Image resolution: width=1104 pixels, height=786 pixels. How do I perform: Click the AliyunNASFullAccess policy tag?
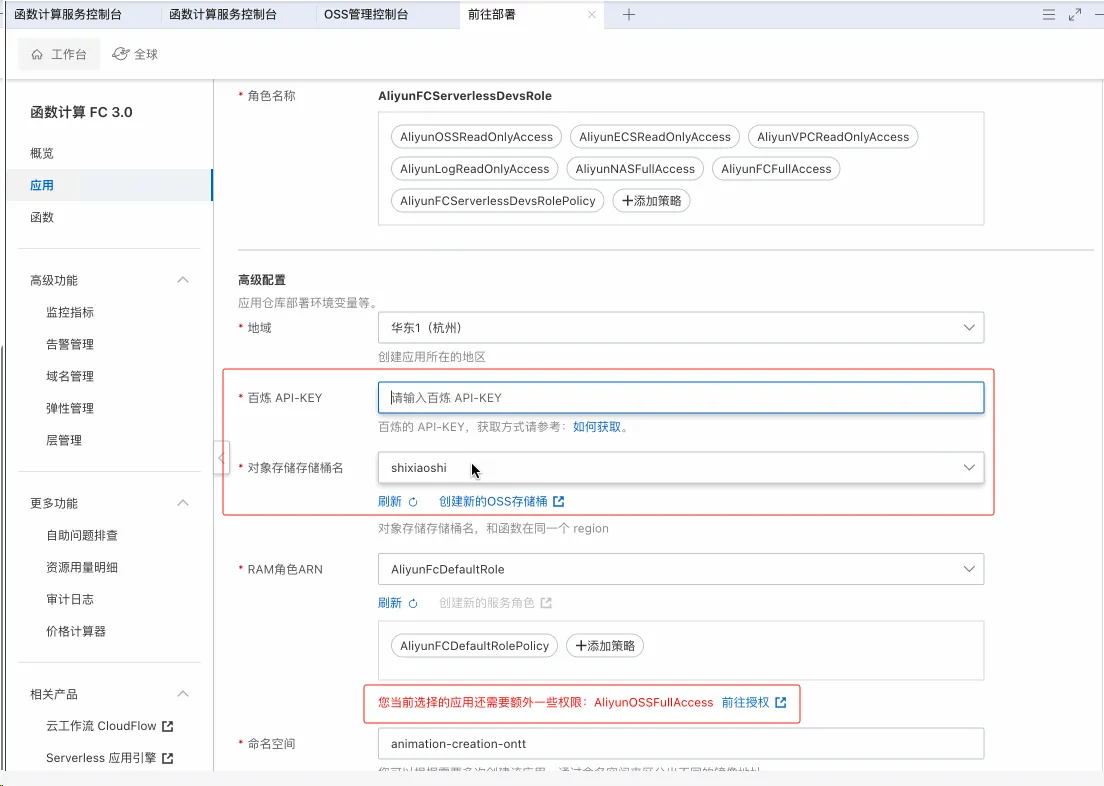pos(635,169)
